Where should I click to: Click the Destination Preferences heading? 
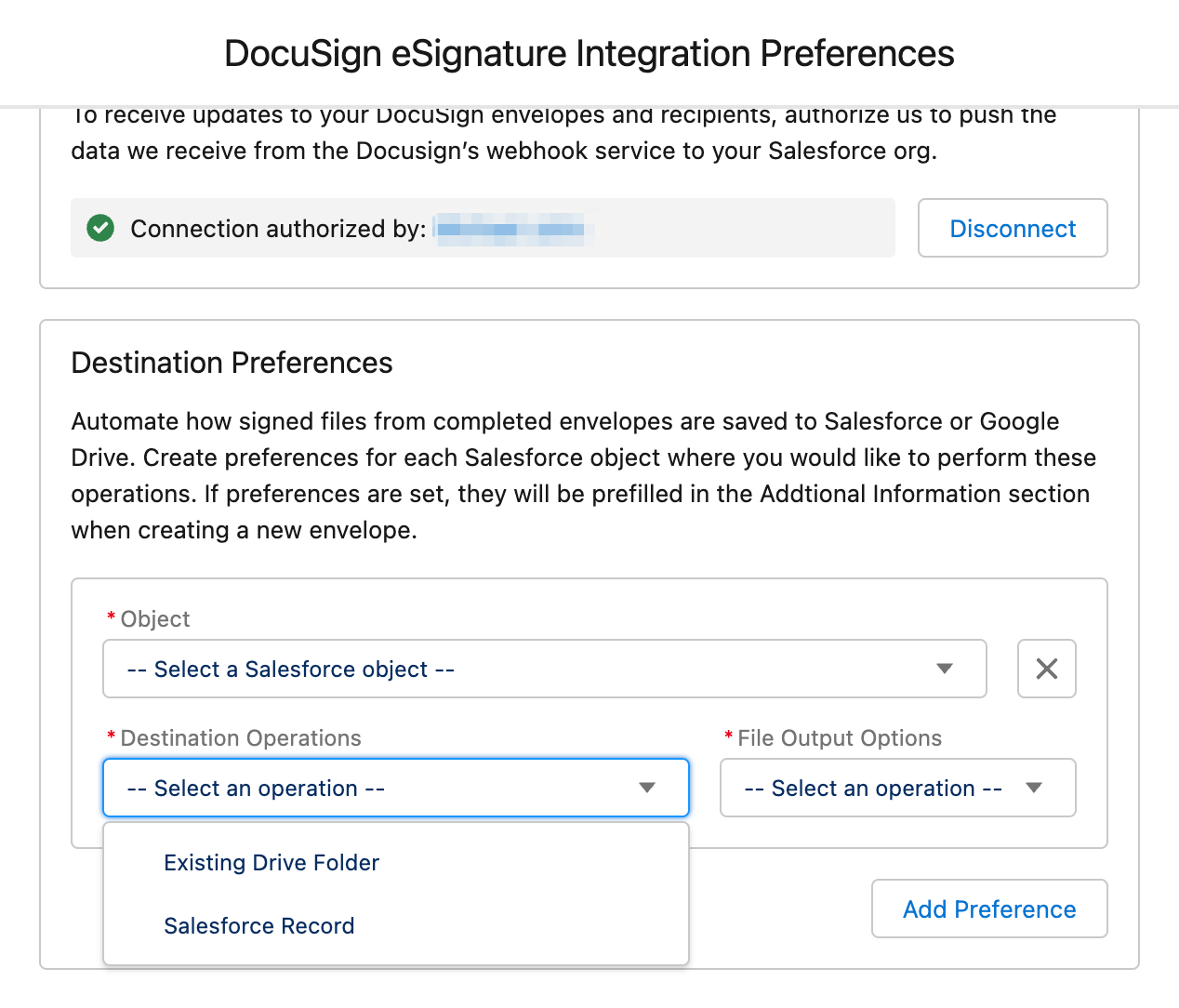(x=232, y=363)
